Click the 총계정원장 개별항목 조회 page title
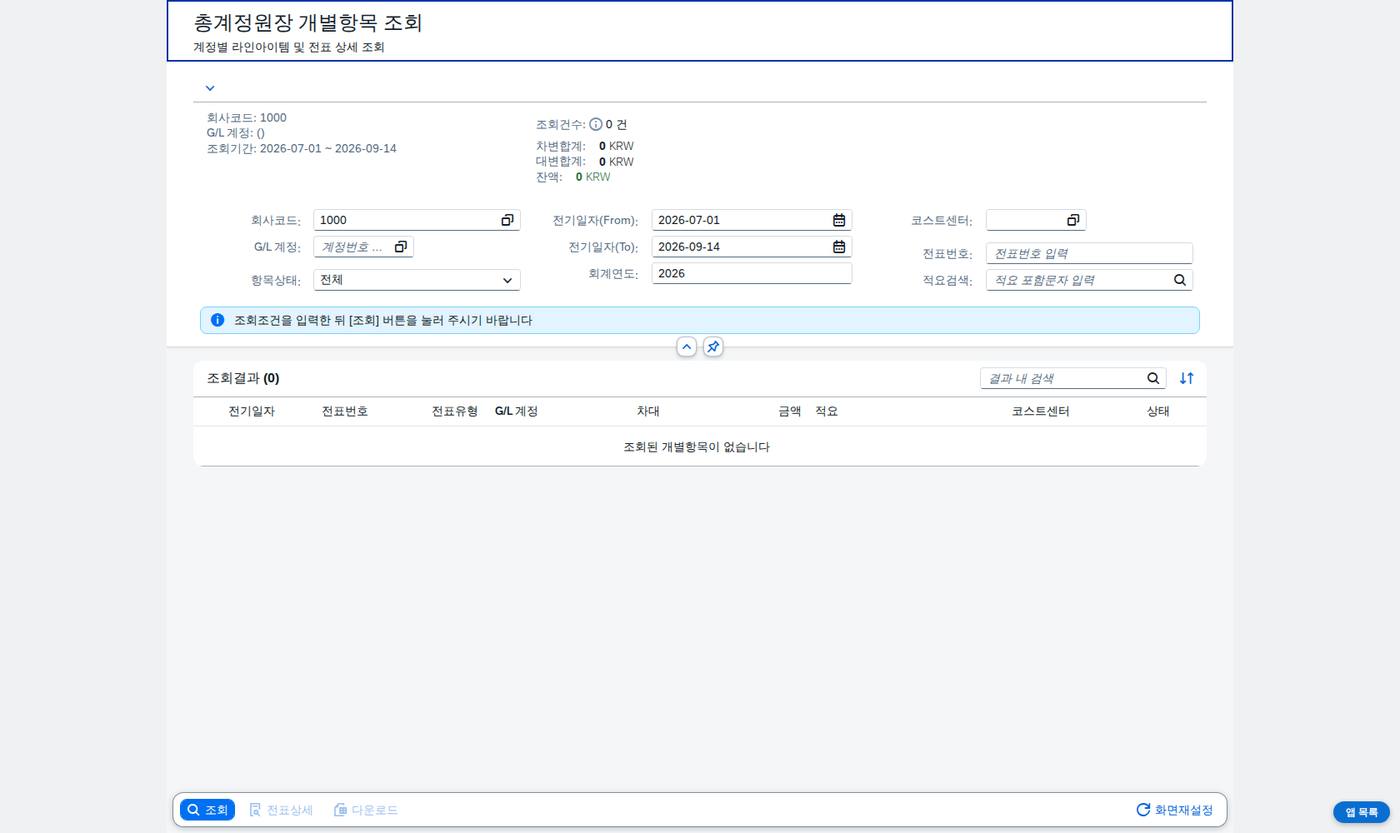Viewport: 1400px width, 833px height. pyautogui.click(x=308, y=22)
